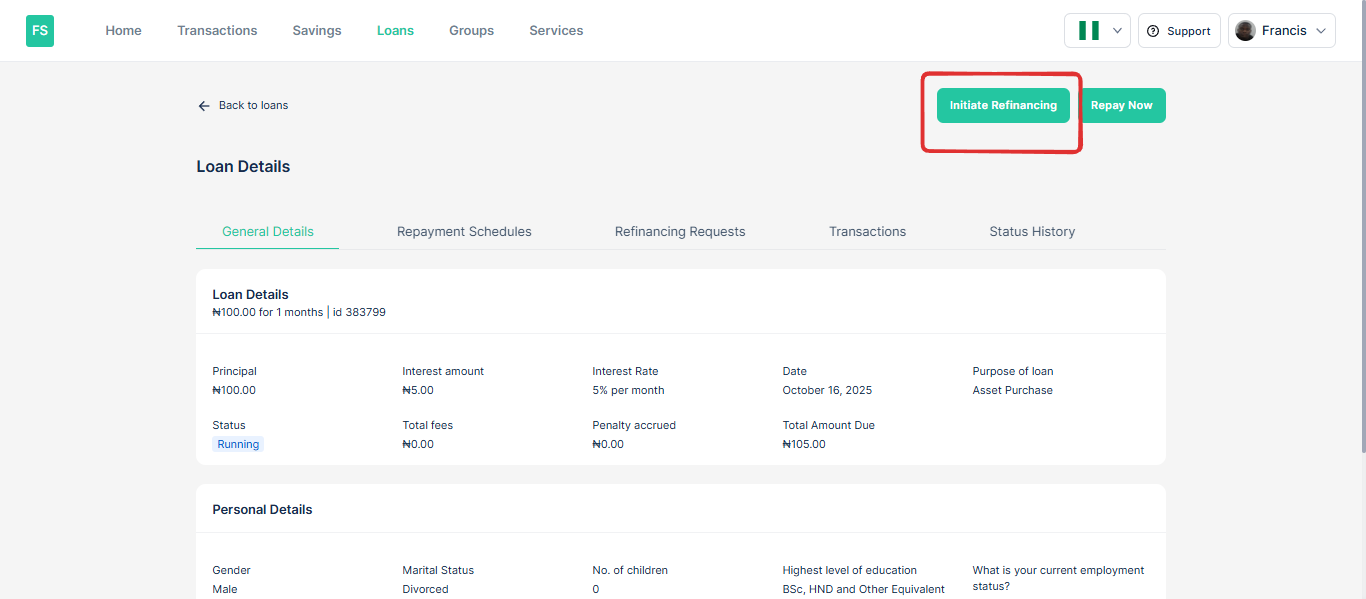Switch to the Repayment Schedules tab
The width and height of the screenshot is (1366, 599).
click(464, 232)
